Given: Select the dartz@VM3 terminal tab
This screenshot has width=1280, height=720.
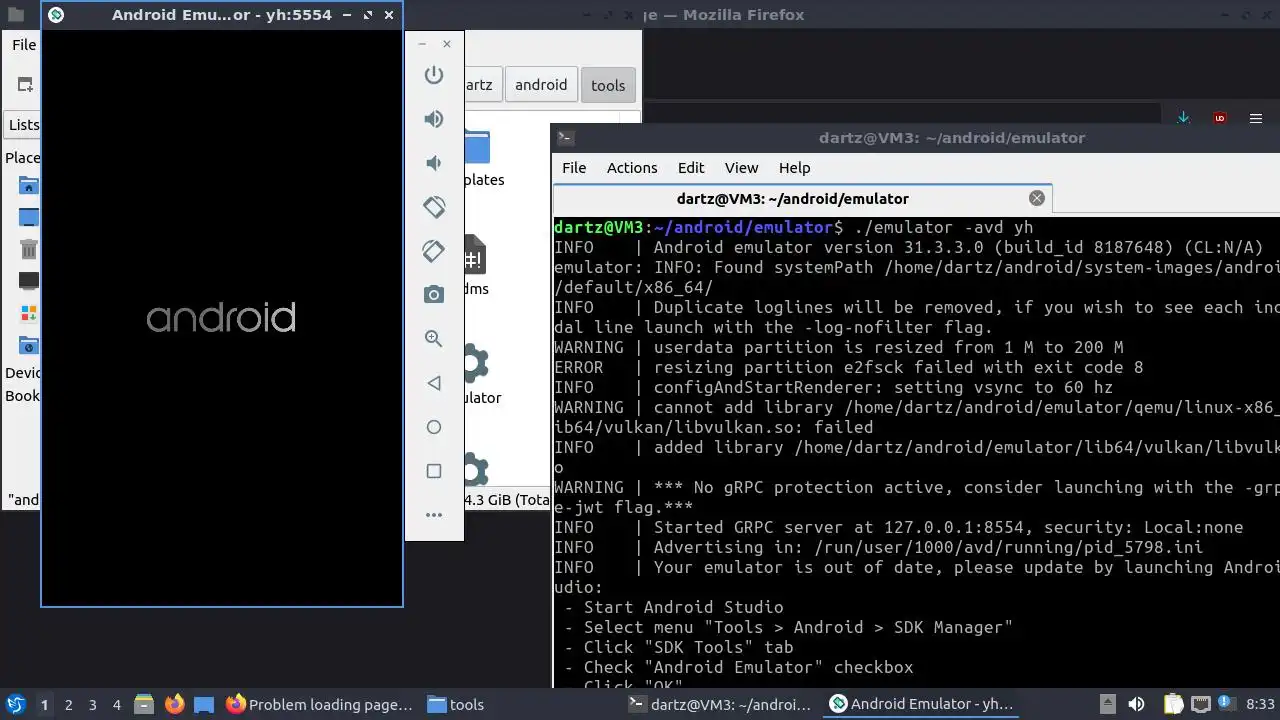Looking at the screenshot, I should [803, 198].
